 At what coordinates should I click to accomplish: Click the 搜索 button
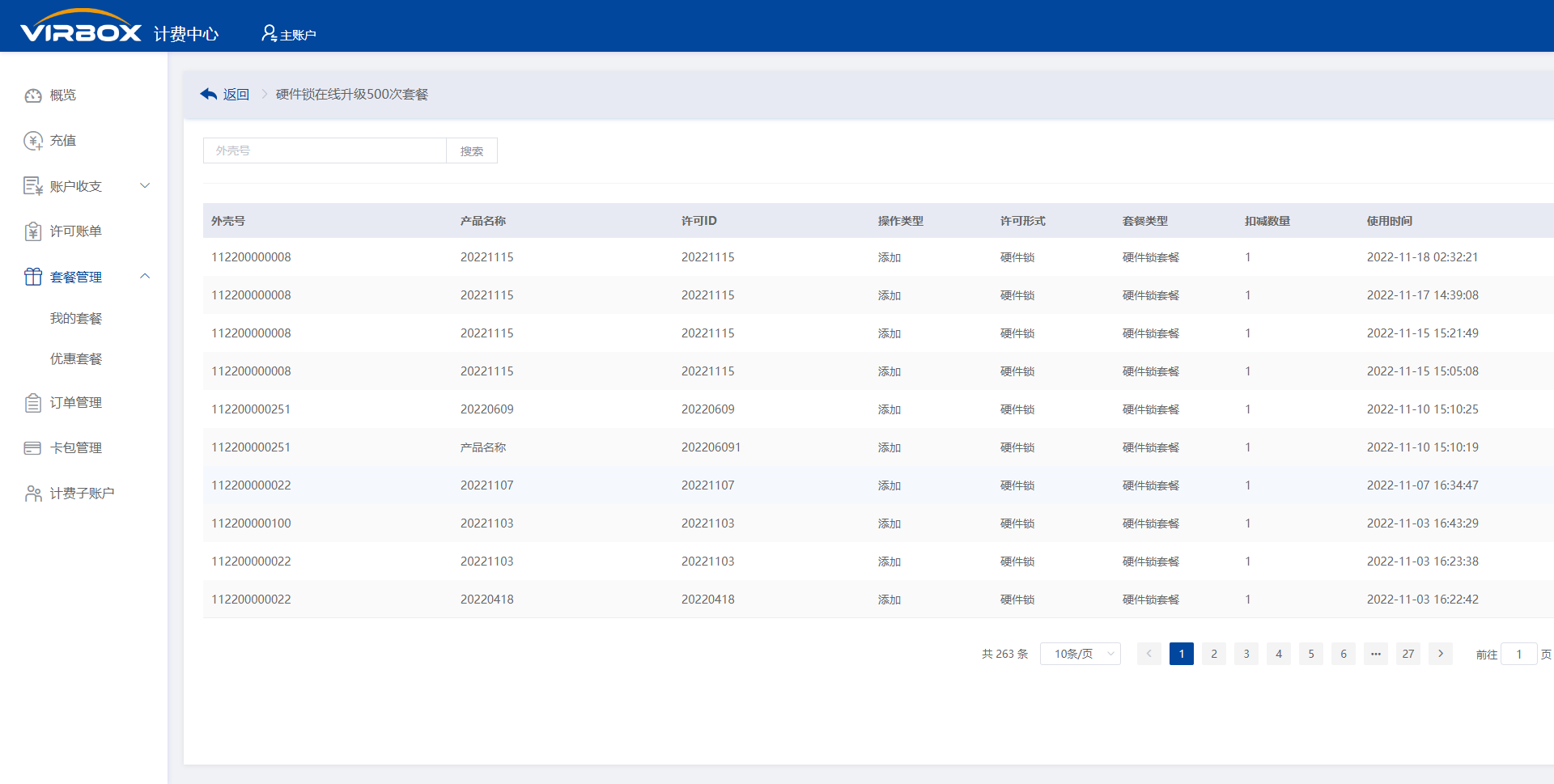tap(472, 150)
